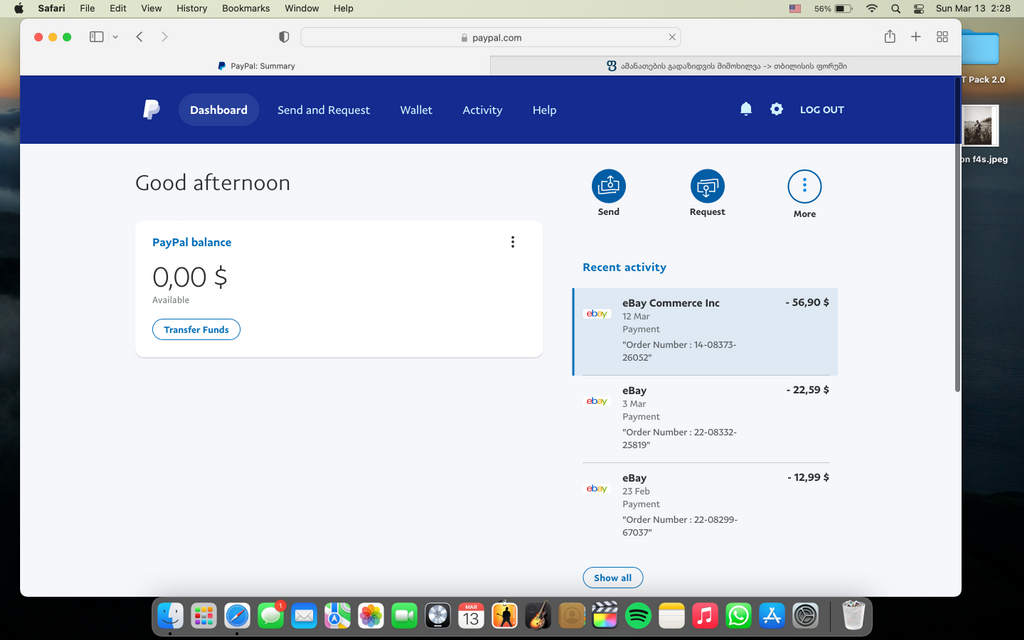Click the battery 56% status
This screenshot has width=1024, height=640.
(833, 8)
